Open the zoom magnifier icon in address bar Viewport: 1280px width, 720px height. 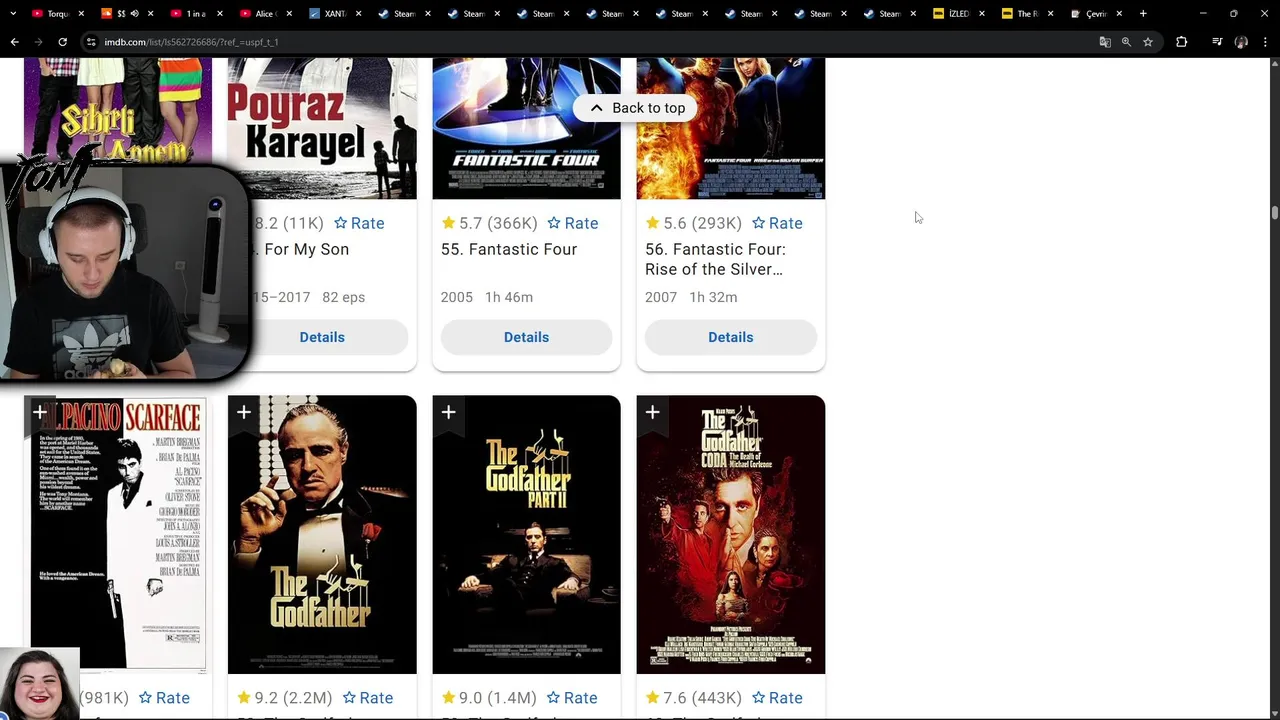1126,42
